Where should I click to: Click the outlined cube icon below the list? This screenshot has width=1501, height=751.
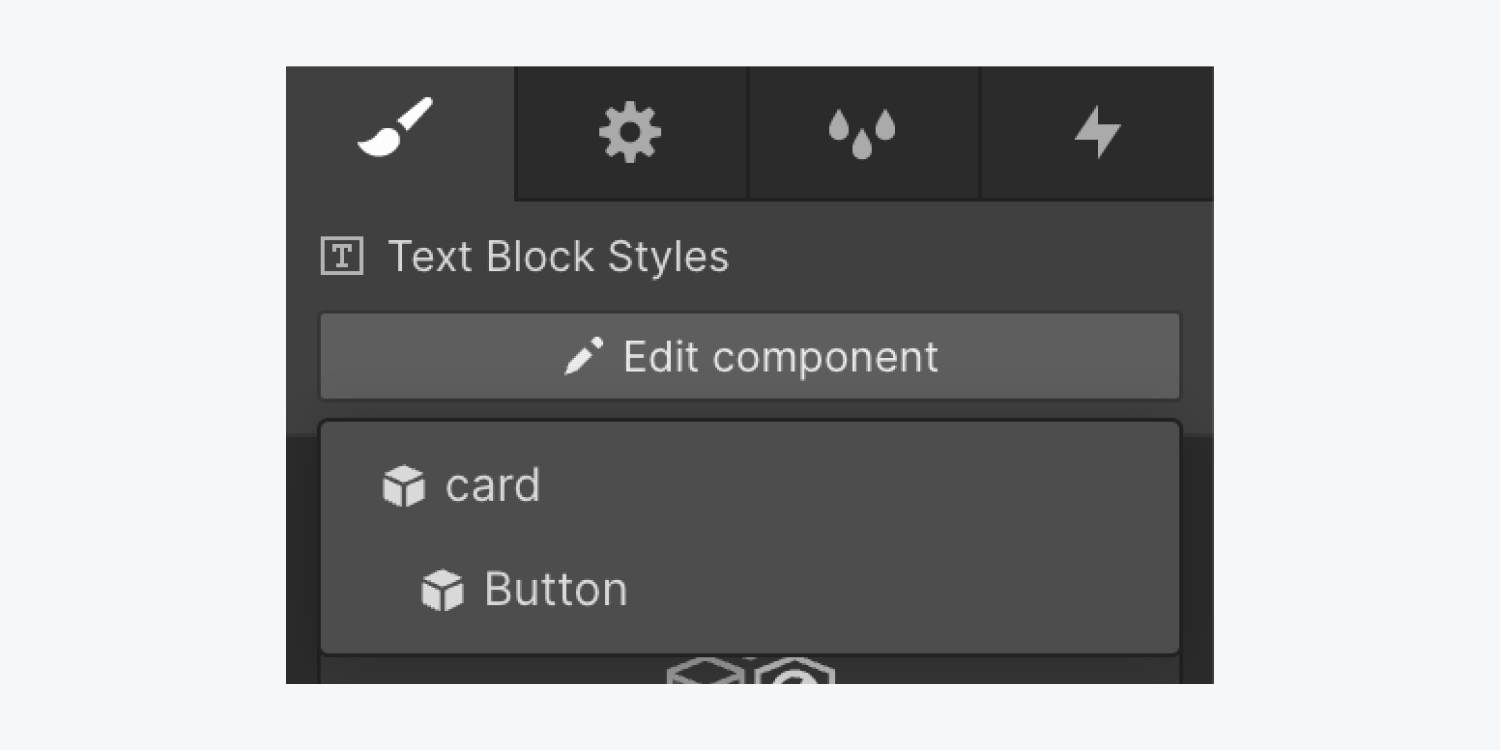[707, 672]
